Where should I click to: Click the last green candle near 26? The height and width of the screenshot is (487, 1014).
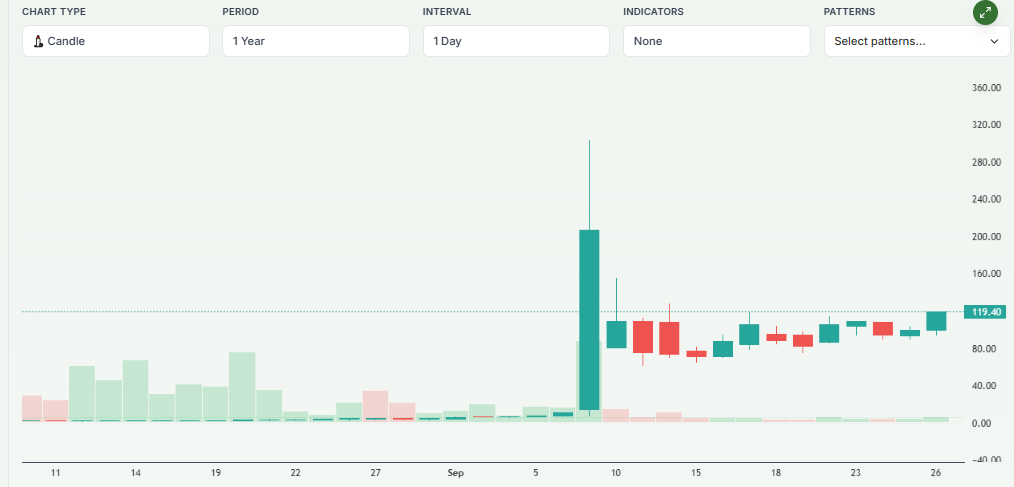936,321
